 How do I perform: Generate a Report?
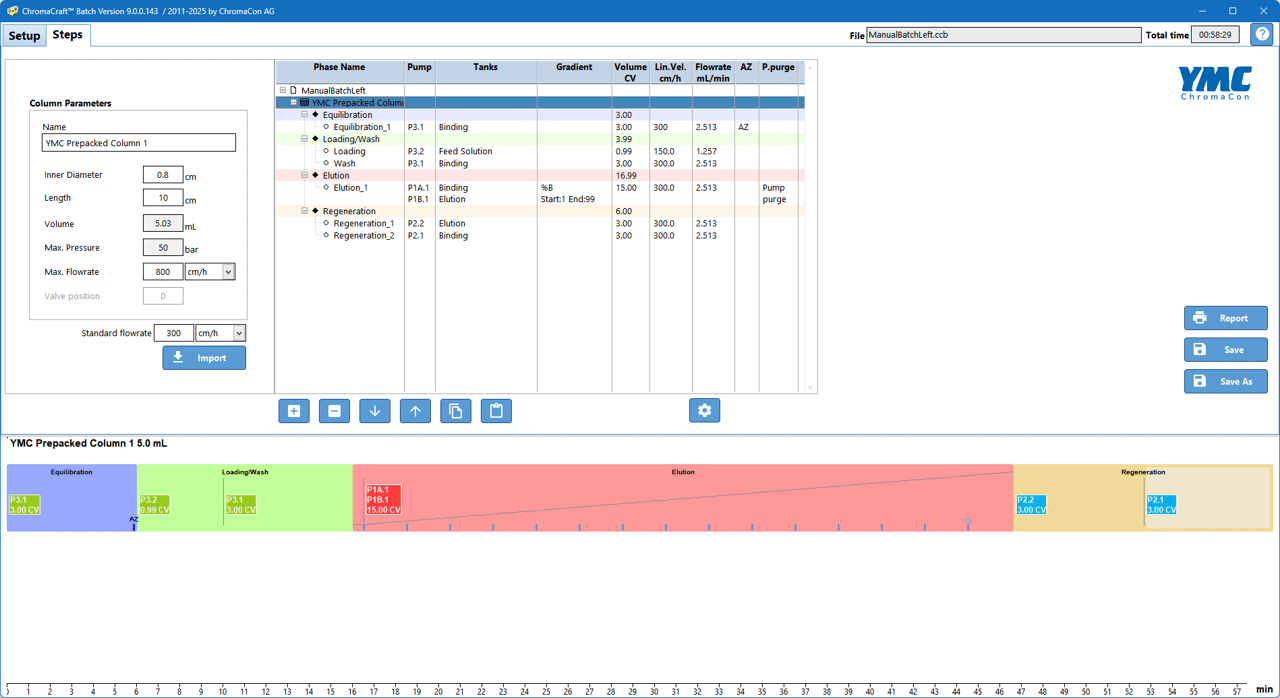[1226, 318]
